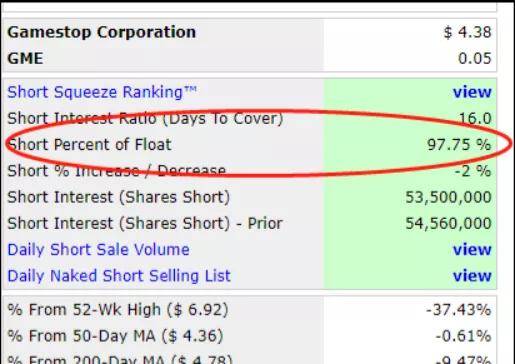Click the % From 52-Wk High row label
515x364 pixels.
point(118,310)
